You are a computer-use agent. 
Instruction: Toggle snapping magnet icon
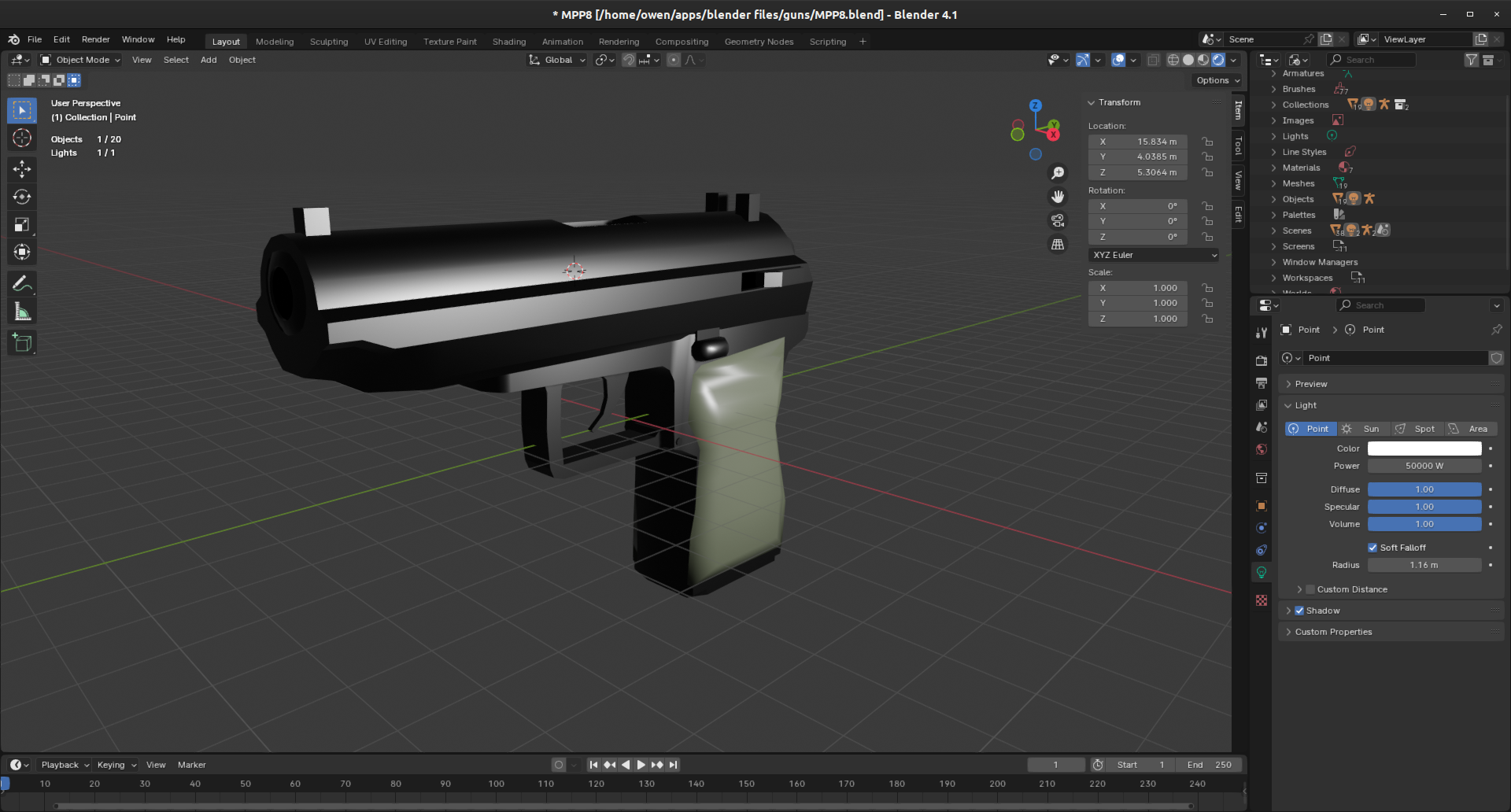629,60
